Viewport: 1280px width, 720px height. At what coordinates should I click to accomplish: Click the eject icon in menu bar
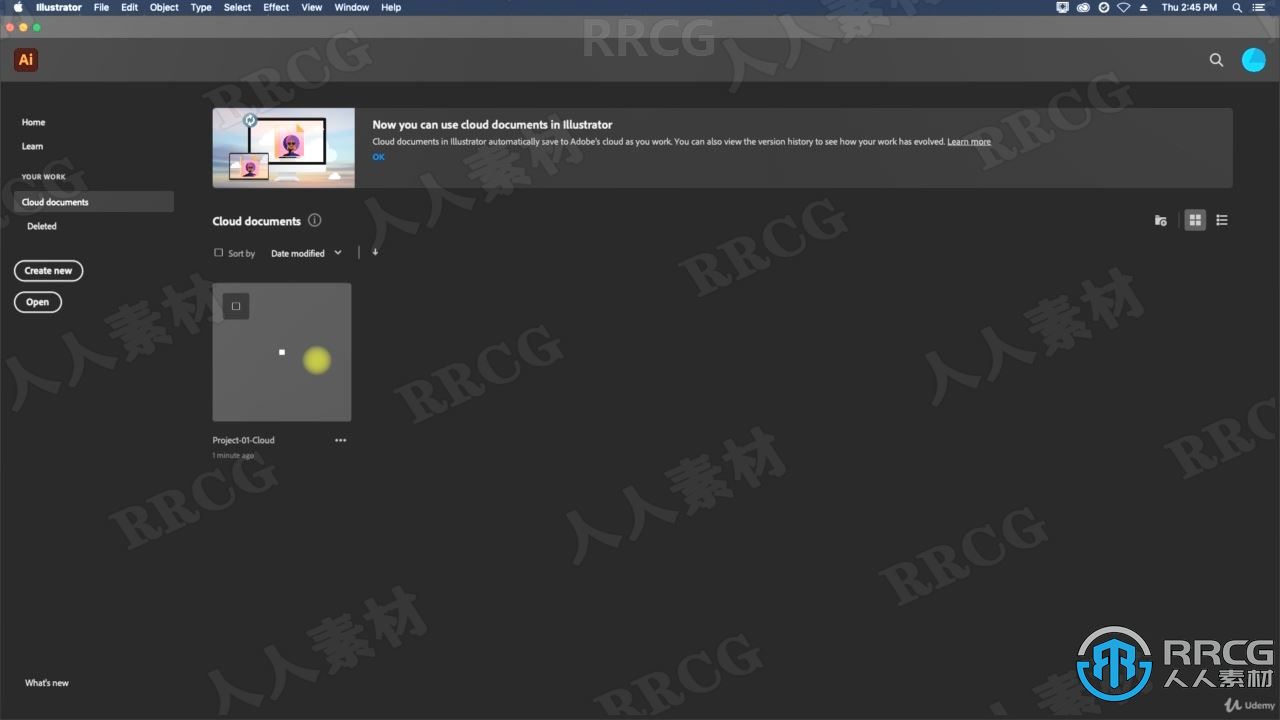1143,7
